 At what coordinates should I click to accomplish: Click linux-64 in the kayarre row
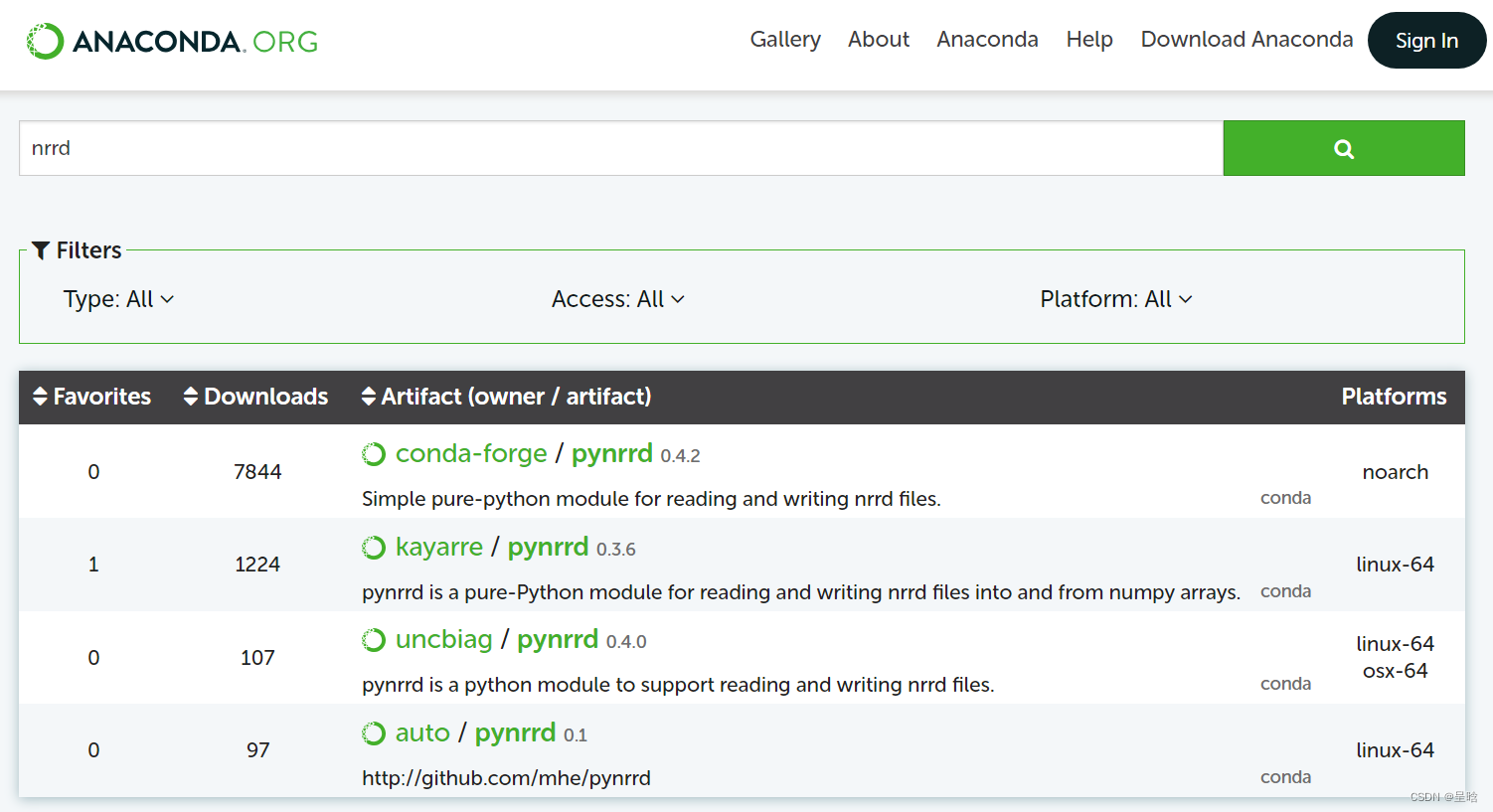(x=1396, y=565)
